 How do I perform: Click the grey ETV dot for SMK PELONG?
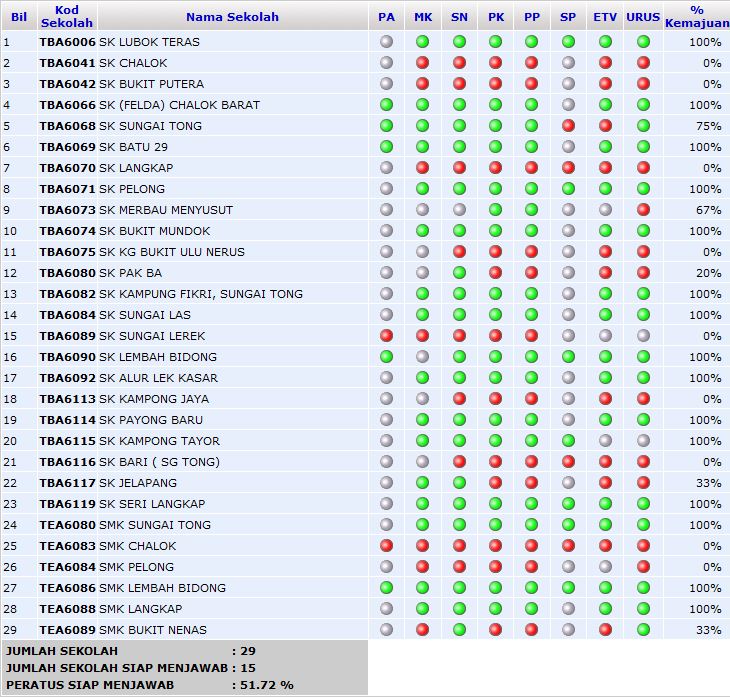(x=605, y=567)
